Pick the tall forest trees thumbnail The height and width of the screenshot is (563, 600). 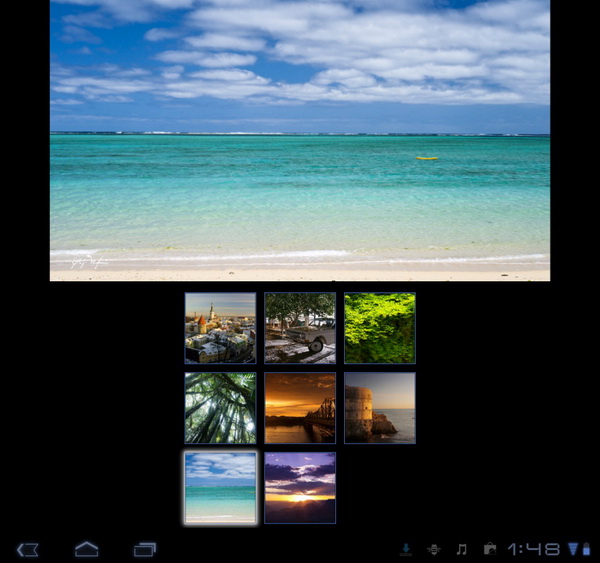220,408
